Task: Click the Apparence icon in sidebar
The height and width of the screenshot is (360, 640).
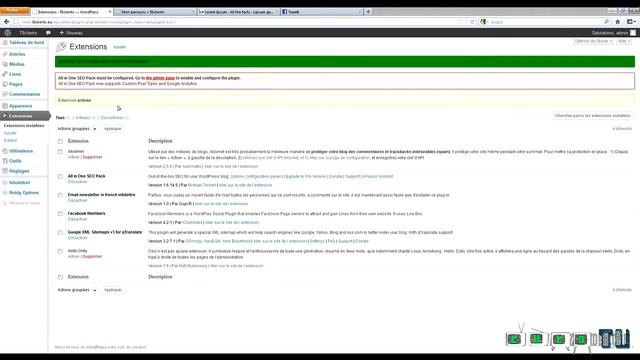Action: (5, 106)
